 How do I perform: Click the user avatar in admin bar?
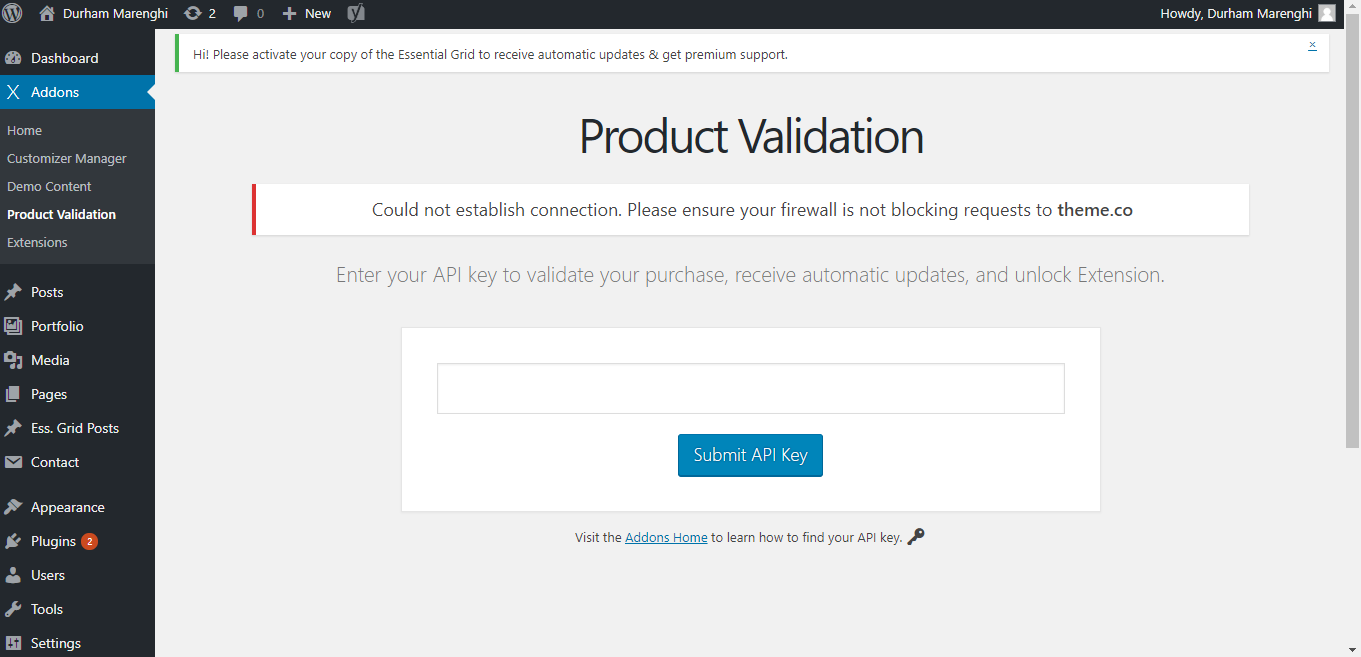click(x=1326, y=13)
